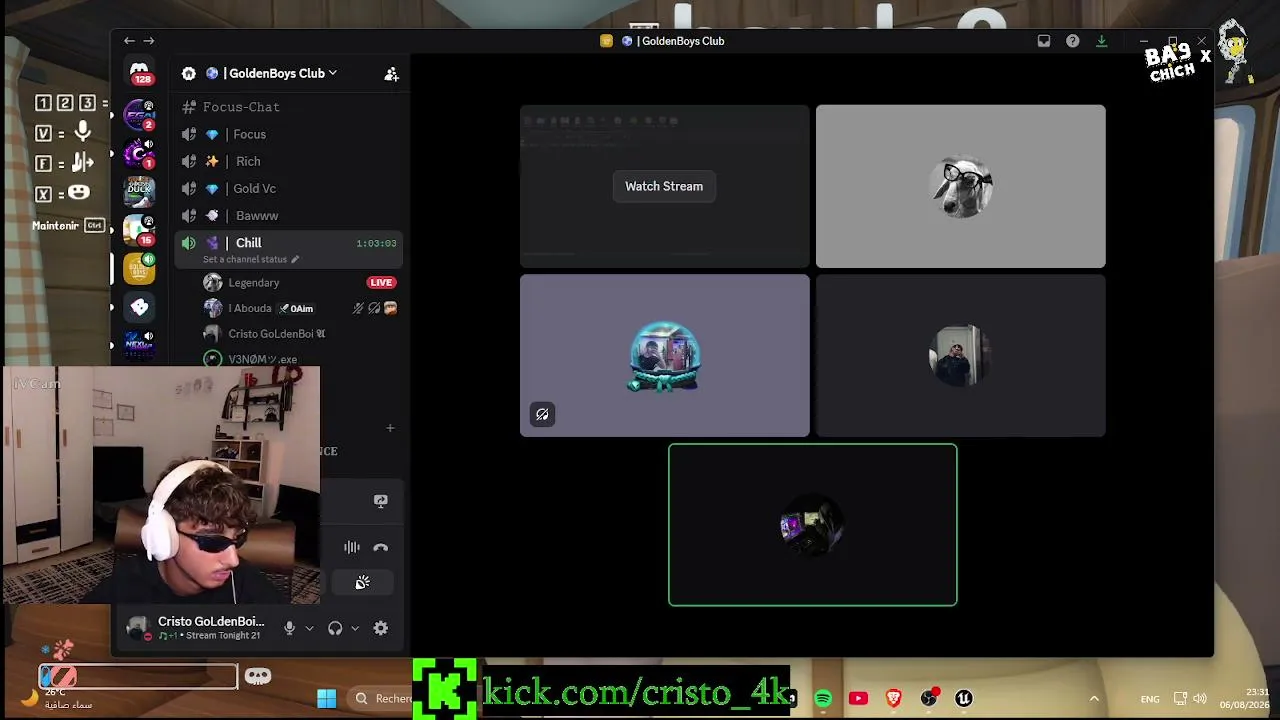
Task: Click the screen share button
Action: [x=380, y=501]
